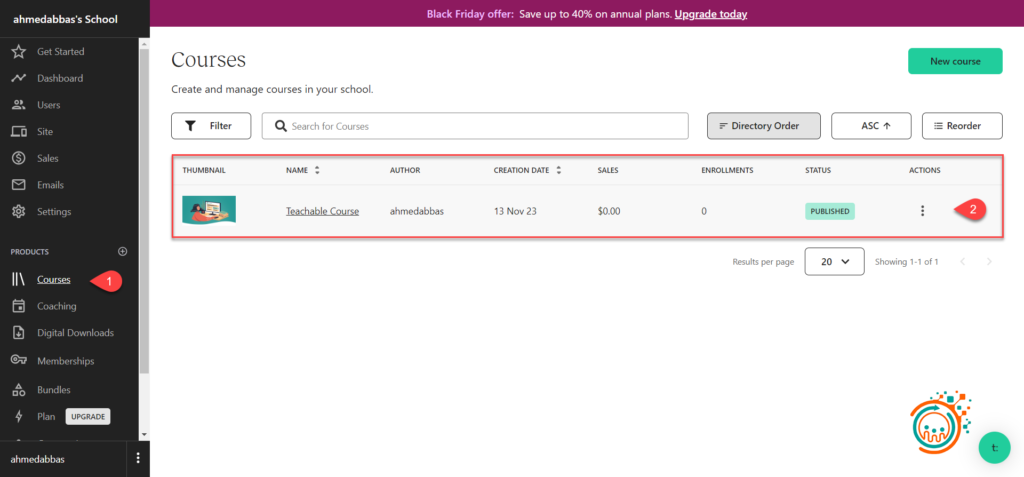Open the Results per page dropdown
The image size is (1024, 477).
pos(834,261)
